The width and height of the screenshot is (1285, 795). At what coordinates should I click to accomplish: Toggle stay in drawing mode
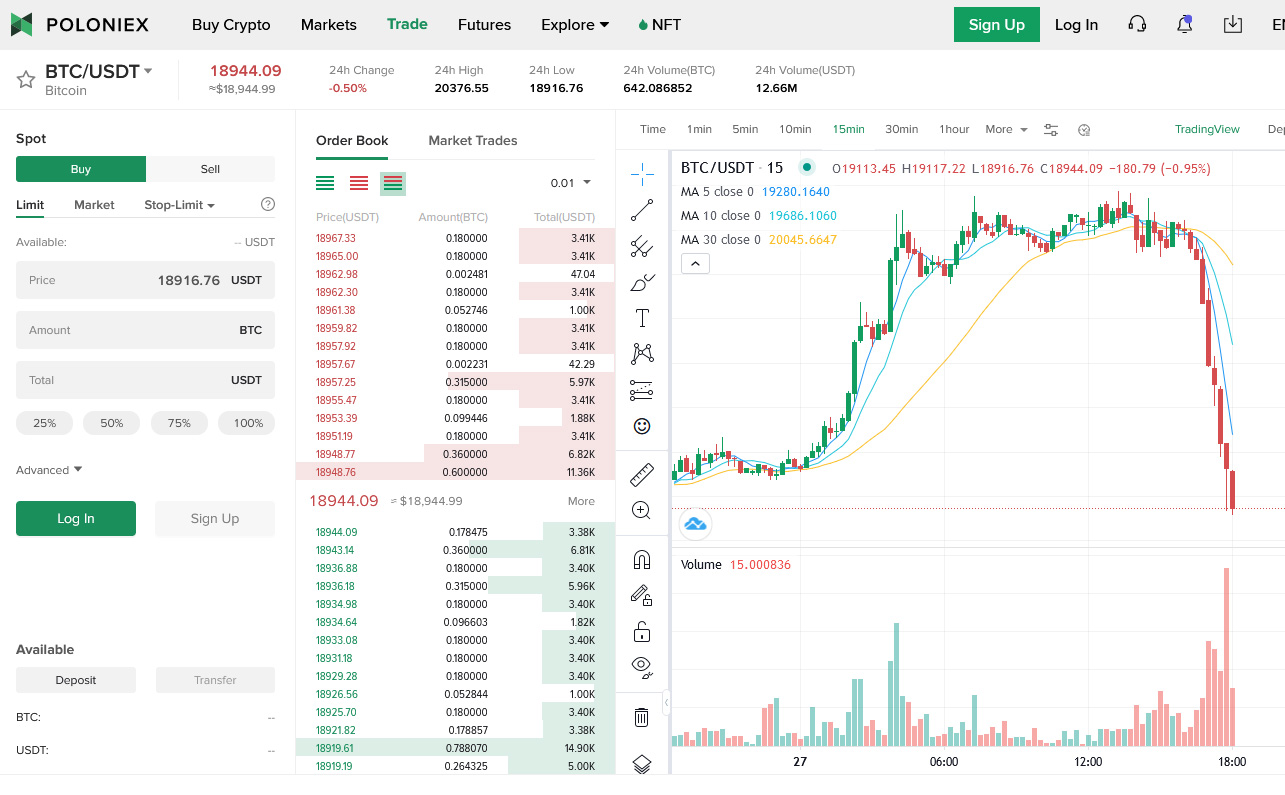[x=642, y=596]
